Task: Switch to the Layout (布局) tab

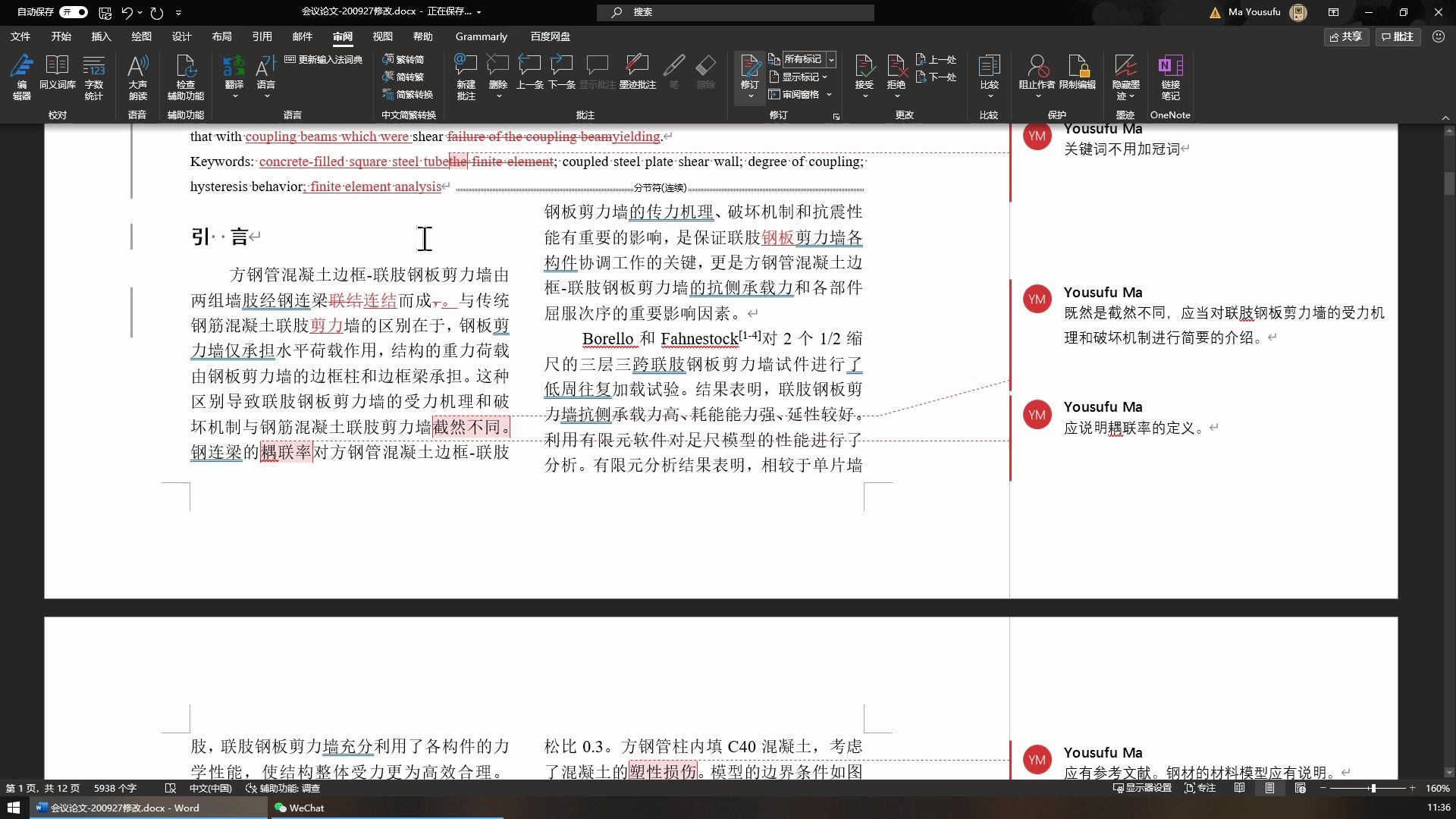Action: (221, 36)
